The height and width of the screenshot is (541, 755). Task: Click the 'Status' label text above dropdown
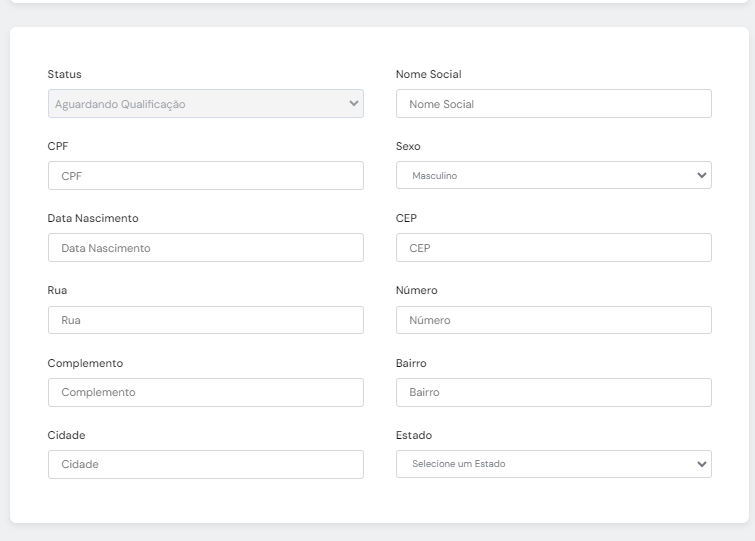65,74
